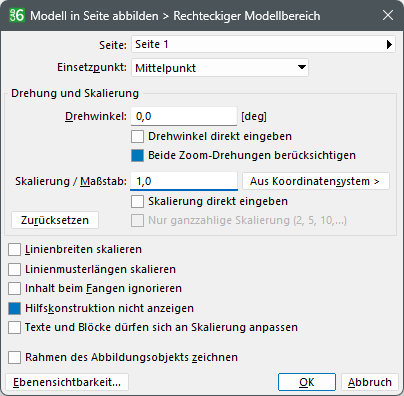Screen dimensions: 404x396
Task: Open the Aus Koordinatensystem menu button
Action: coord(315,181)
